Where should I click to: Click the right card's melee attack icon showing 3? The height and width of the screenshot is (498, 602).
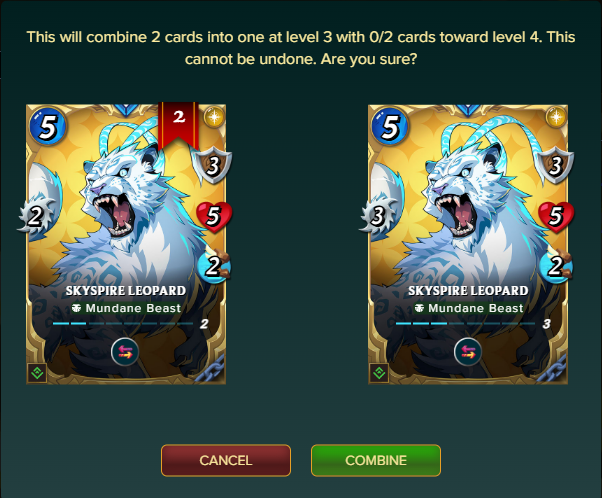click(x=378, y=216)
